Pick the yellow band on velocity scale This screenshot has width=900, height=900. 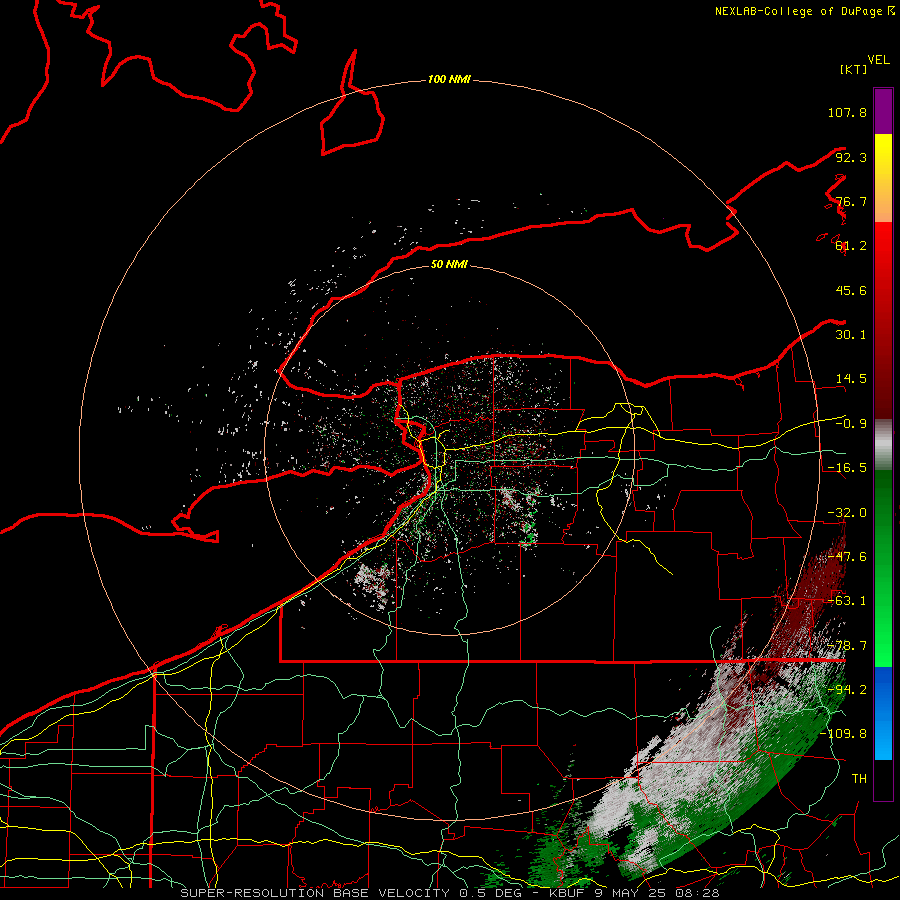pos(883,178)
